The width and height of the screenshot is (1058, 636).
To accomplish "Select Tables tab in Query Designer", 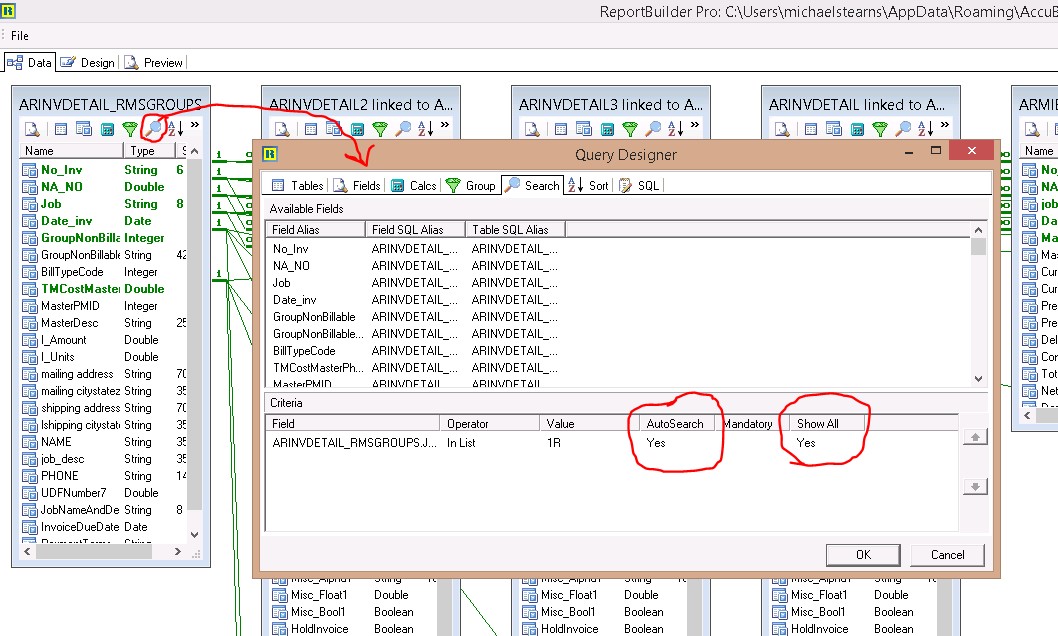I will pyautogui.click(x=298, y=185).
